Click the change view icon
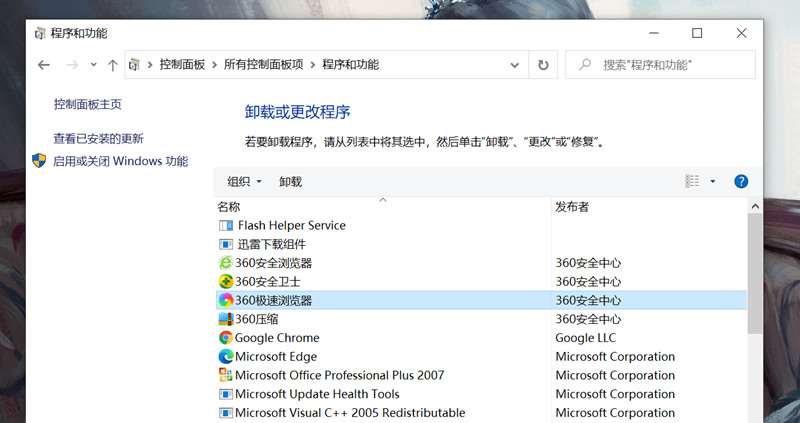The image size is (800, 423). [692, 181]
